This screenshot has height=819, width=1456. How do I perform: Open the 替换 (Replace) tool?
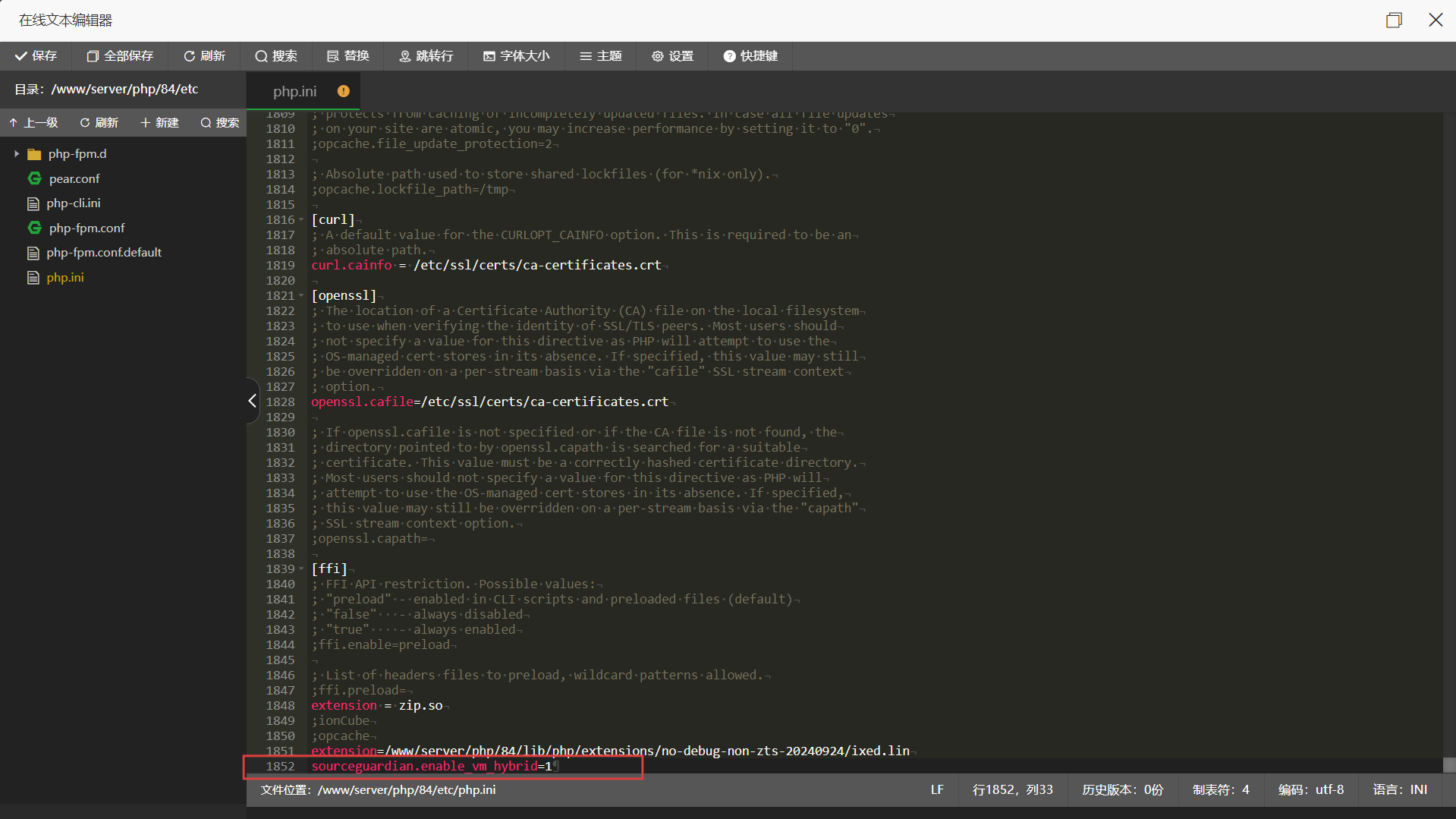[x=347, y=55]
